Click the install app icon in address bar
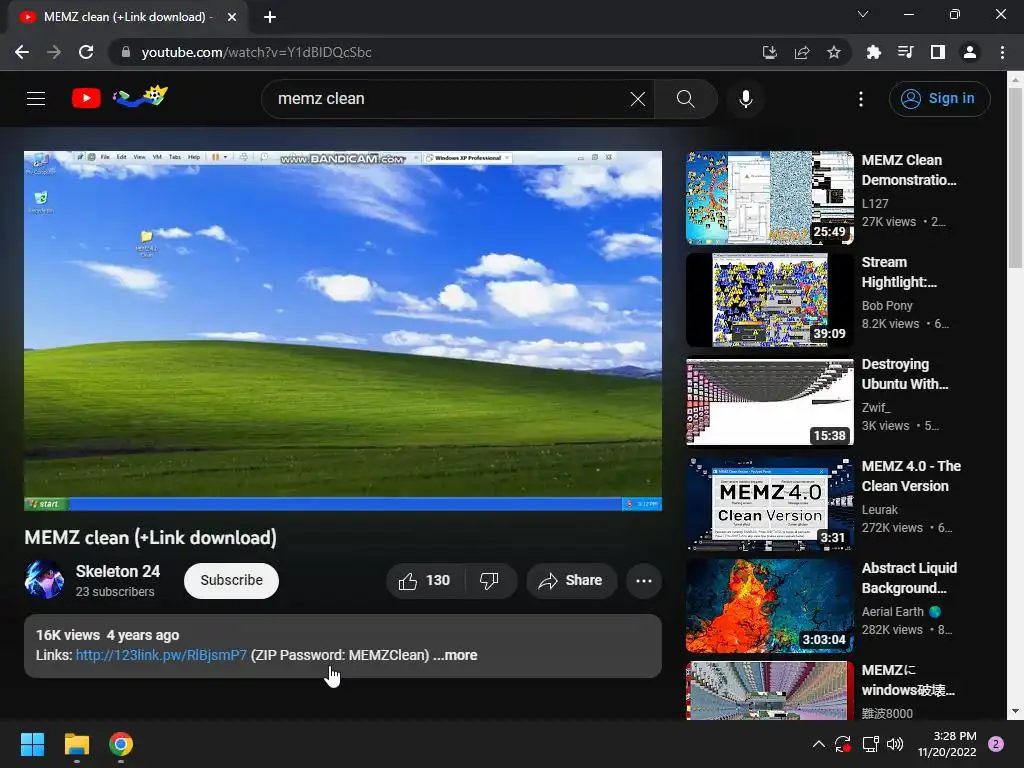 (770, 52)
